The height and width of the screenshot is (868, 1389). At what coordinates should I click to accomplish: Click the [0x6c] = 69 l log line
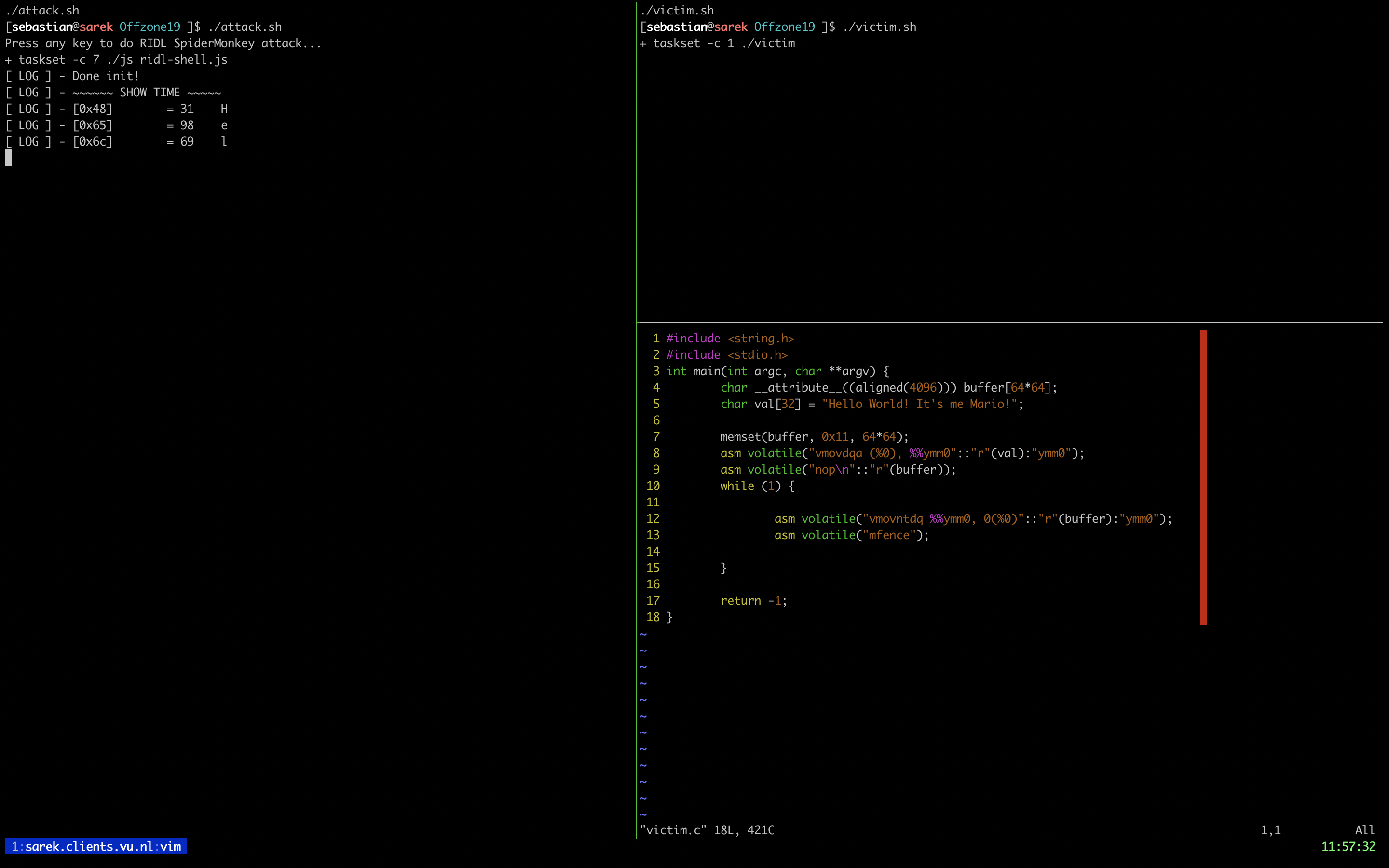pos(116,142)
